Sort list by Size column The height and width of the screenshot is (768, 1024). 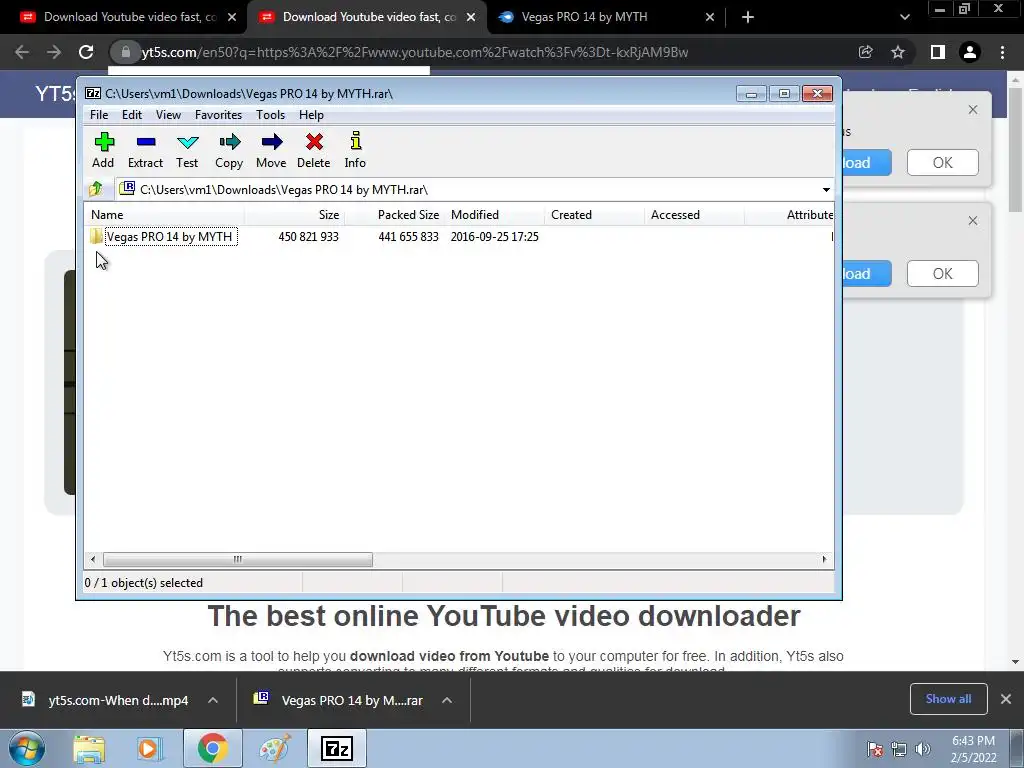coord(295,215)
